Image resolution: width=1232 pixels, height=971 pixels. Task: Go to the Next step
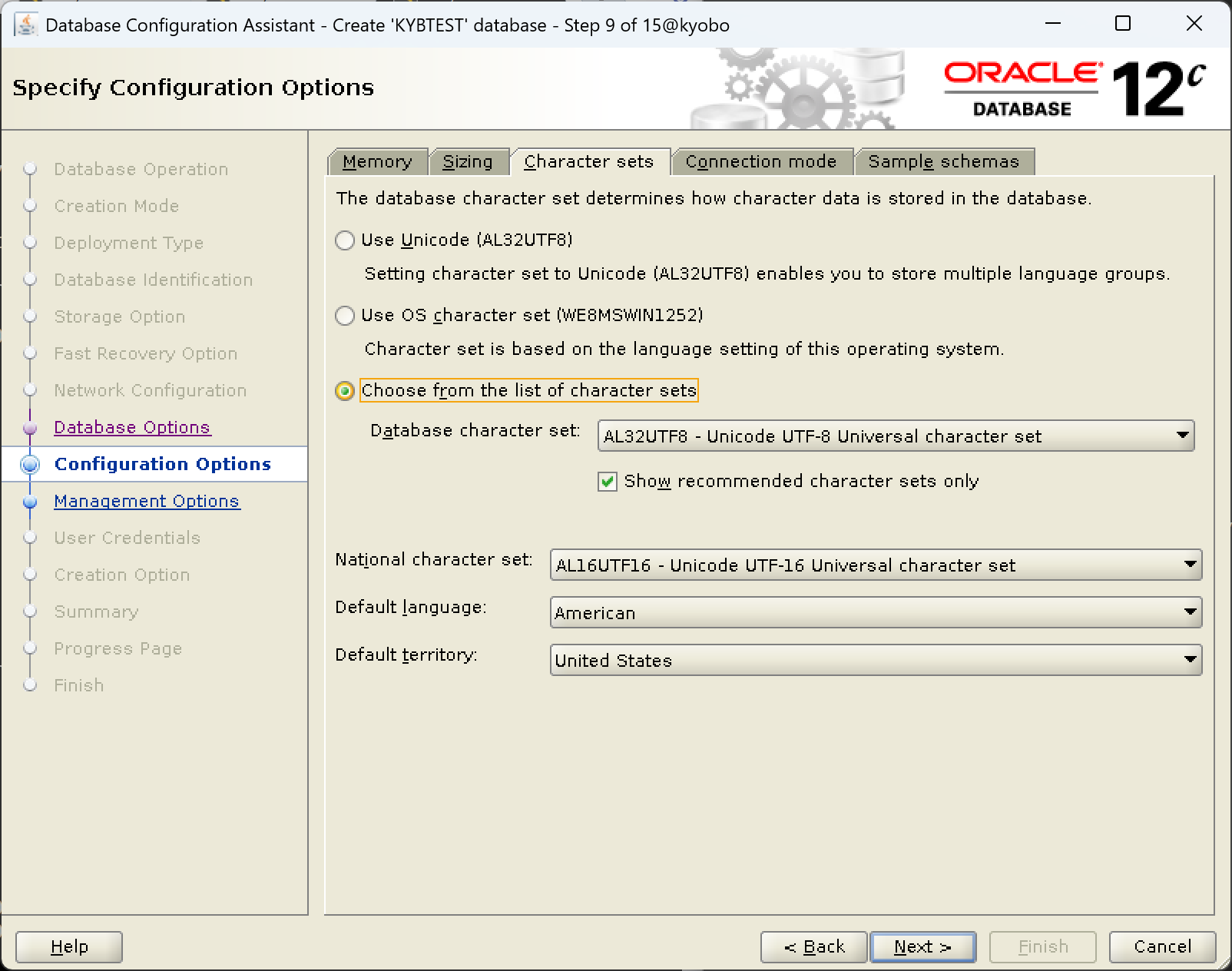point(923,947)
